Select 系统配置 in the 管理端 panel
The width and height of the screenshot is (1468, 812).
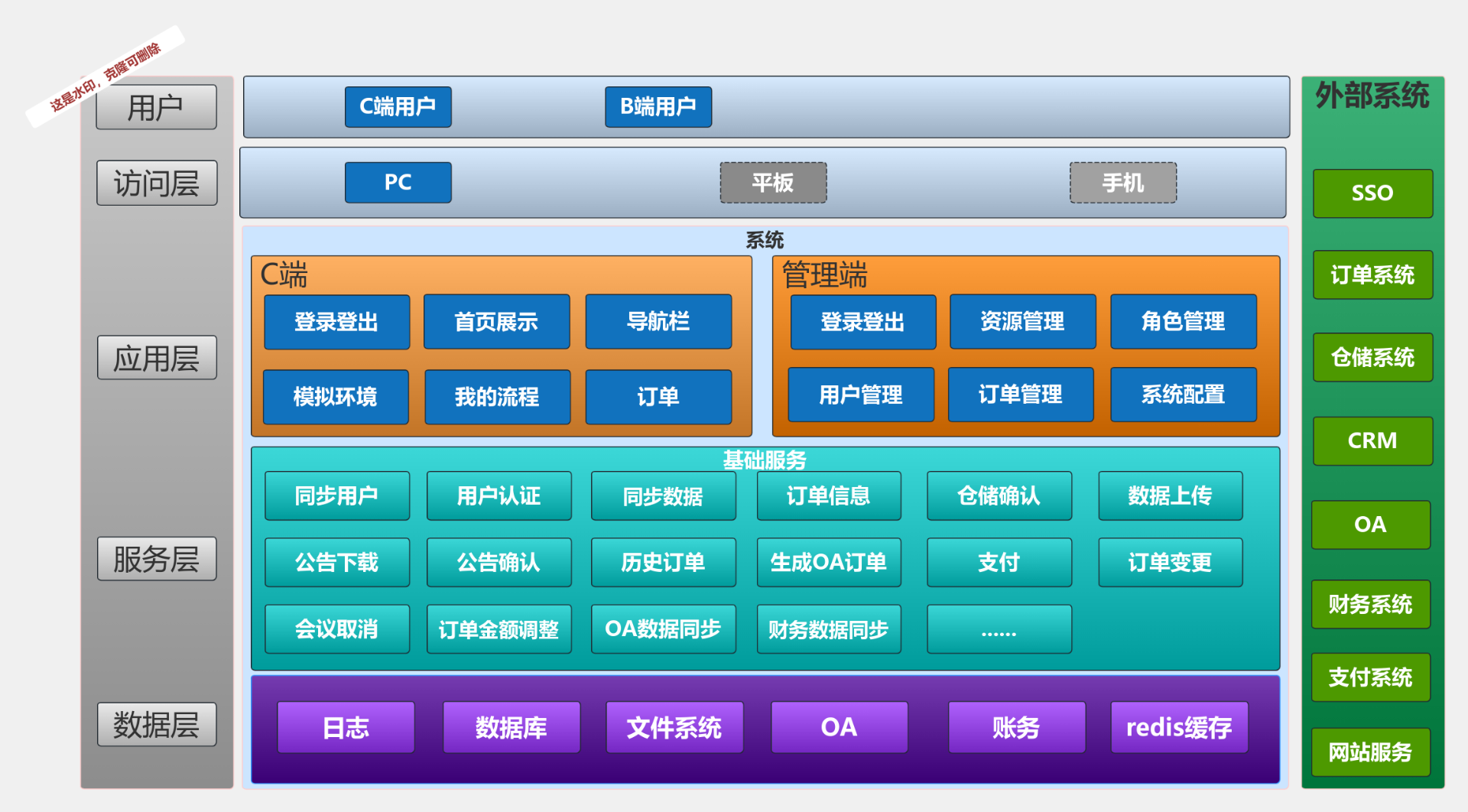1183,395
